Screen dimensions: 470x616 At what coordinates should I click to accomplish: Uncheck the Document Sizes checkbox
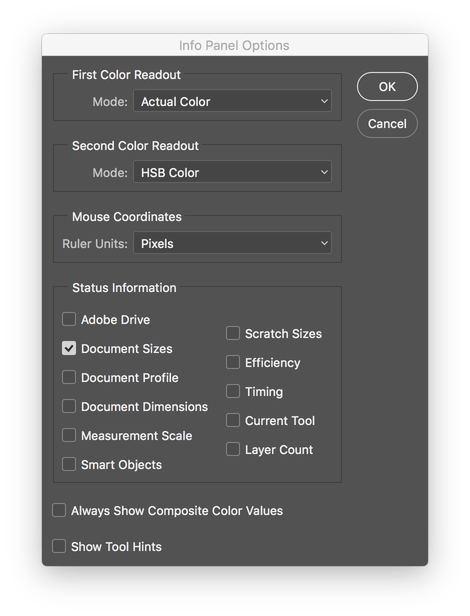click(x=69, y=348)
